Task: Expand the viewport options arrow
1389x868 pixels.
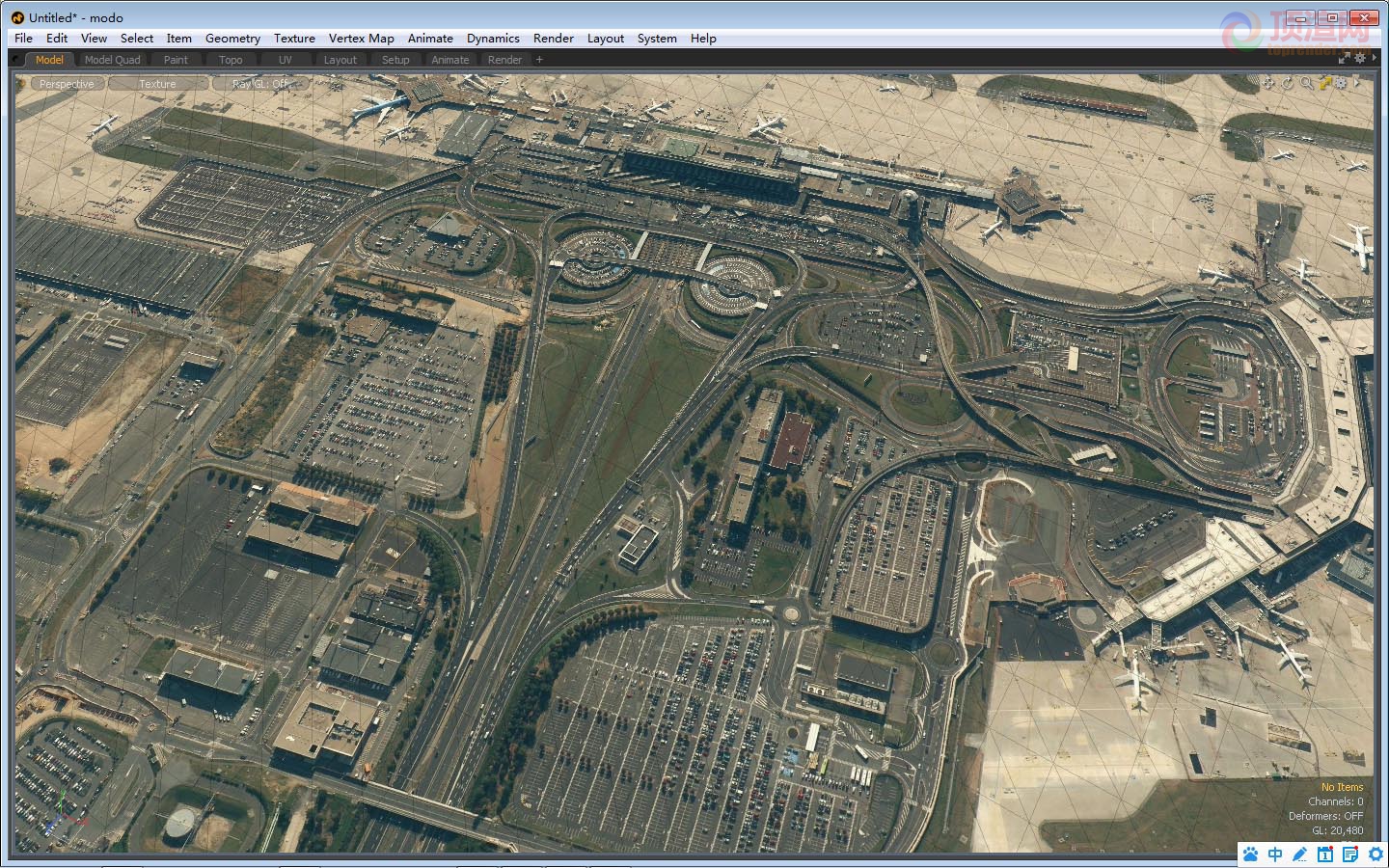Action: pos(1356,83)
